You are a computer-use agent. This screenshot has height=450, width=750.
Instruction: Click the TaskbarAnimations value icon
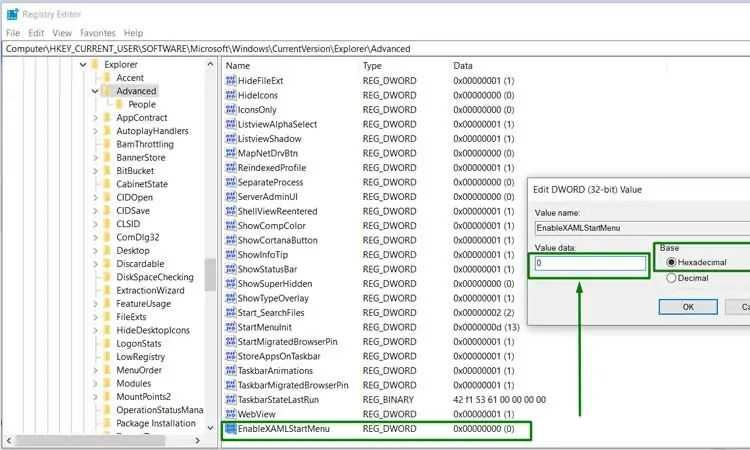coord(231,371)
